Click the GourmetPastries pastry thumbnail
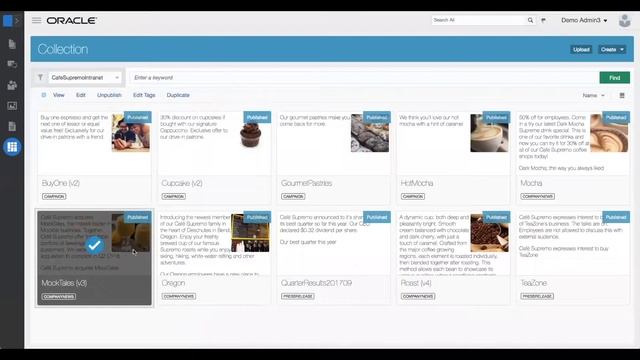640x360 pixels. click(x=370, y=133)
